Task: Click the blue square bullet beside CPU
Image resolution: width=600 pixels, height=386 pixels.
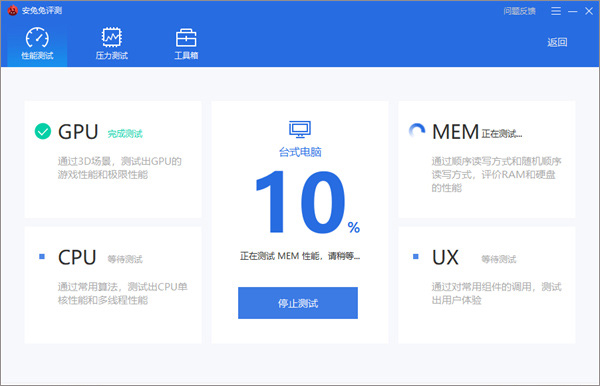Action: click(42, 256)
